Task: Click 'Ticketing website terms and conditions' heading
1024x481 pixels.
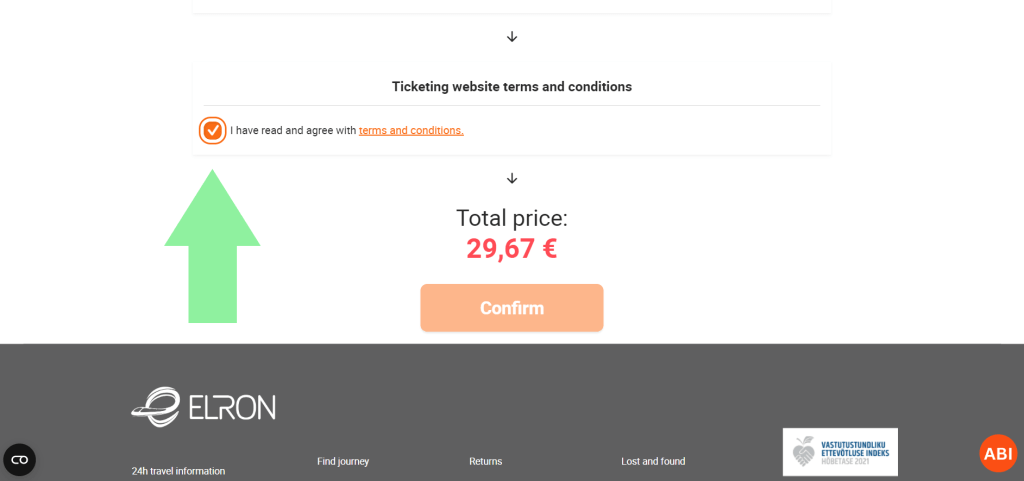Action: pos(511,87)
